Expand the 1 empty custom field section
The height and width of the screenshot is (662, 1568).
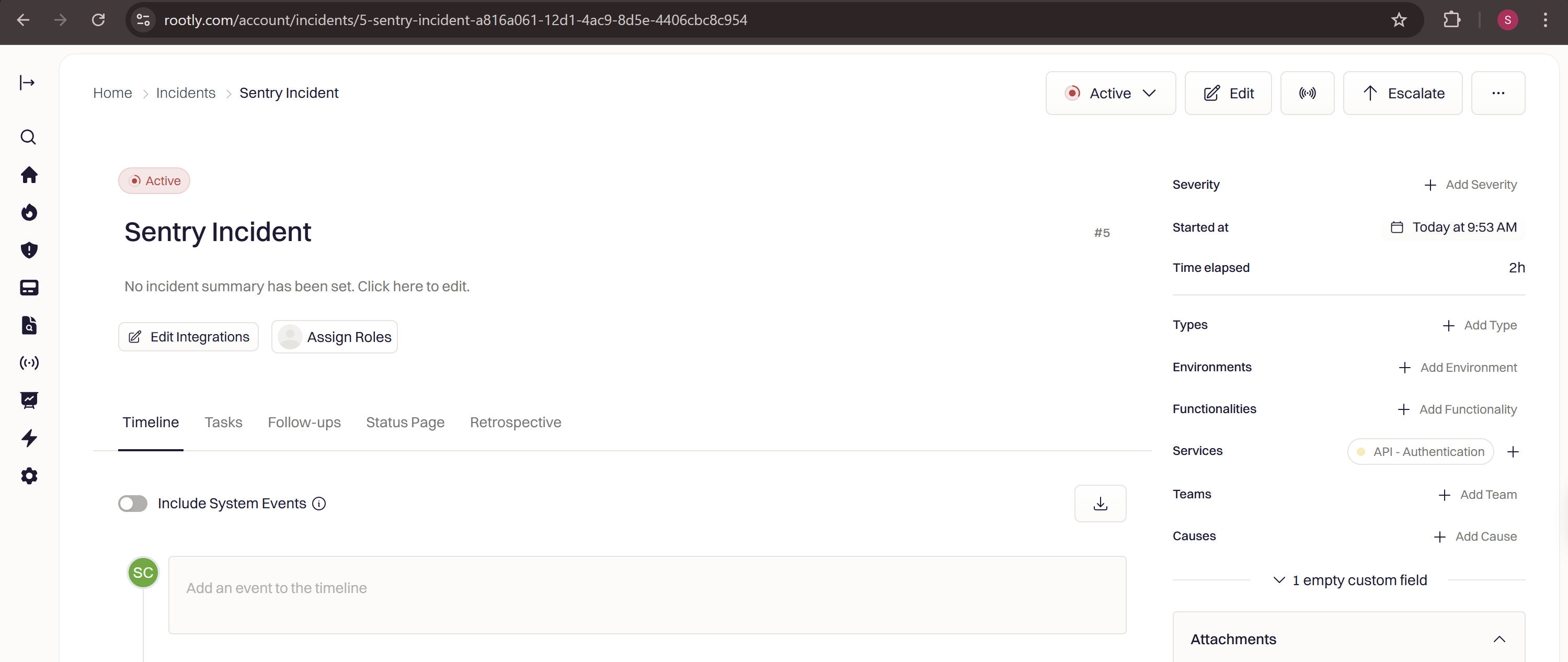[1349, 580]
